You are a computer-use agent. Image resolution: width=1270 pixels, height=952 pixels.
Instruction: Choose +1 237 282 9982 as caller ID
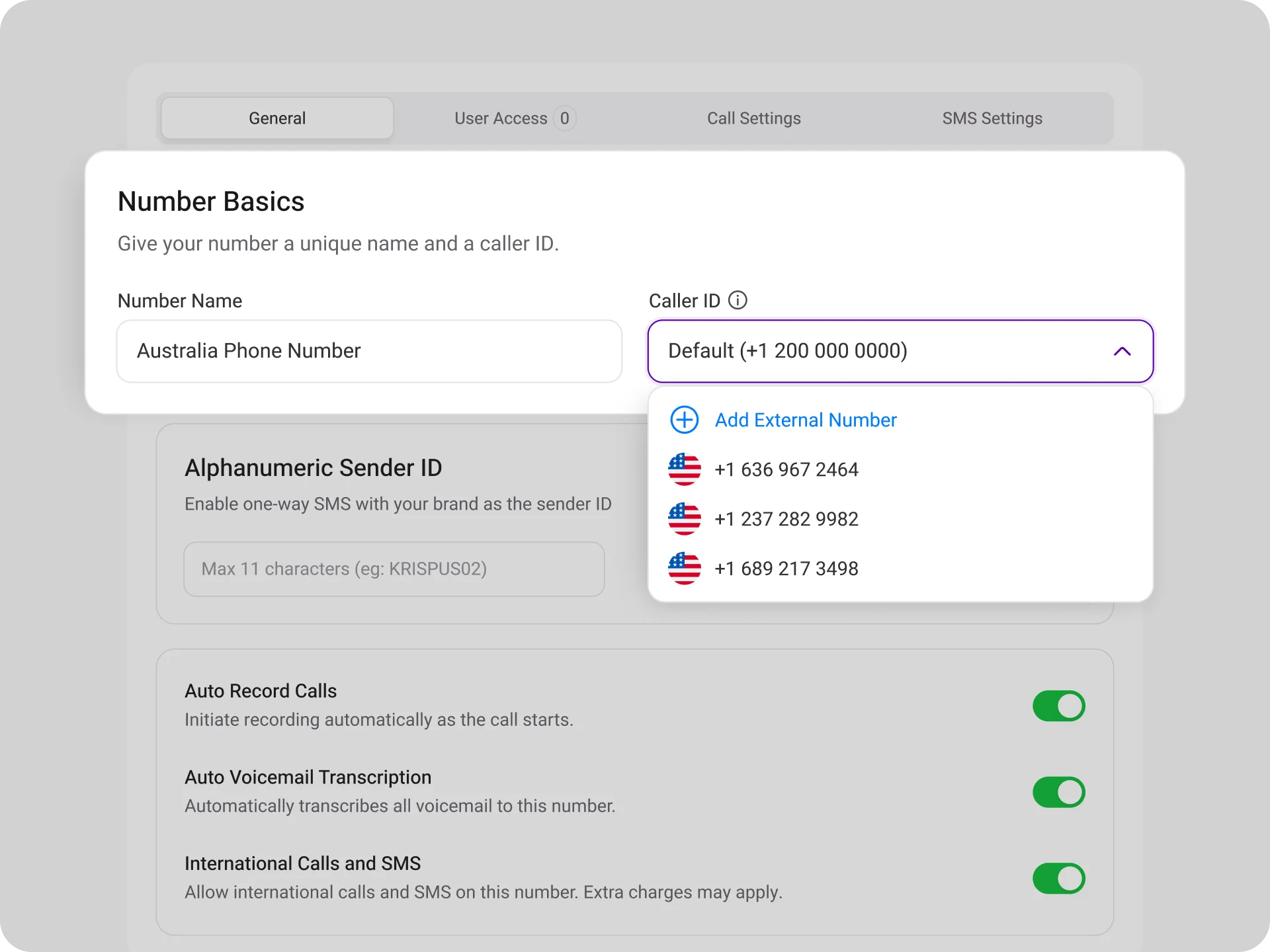900,519
